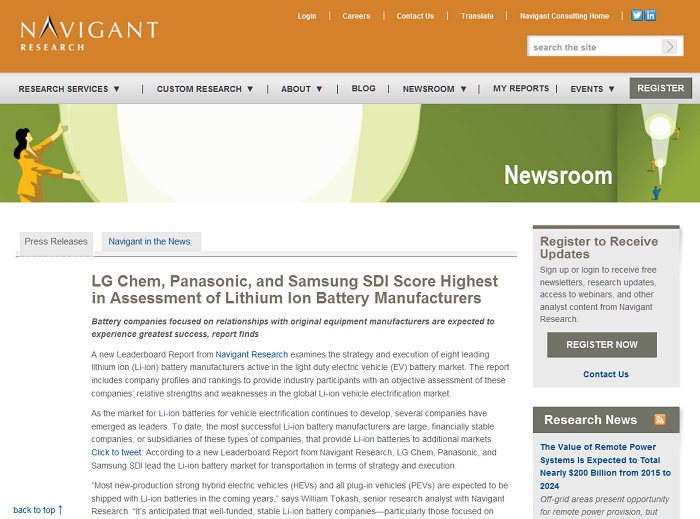The height and width of the screenshot is (519, 700).
Task: Expand the Research Services dropdown menu
Action: [69, 89]
